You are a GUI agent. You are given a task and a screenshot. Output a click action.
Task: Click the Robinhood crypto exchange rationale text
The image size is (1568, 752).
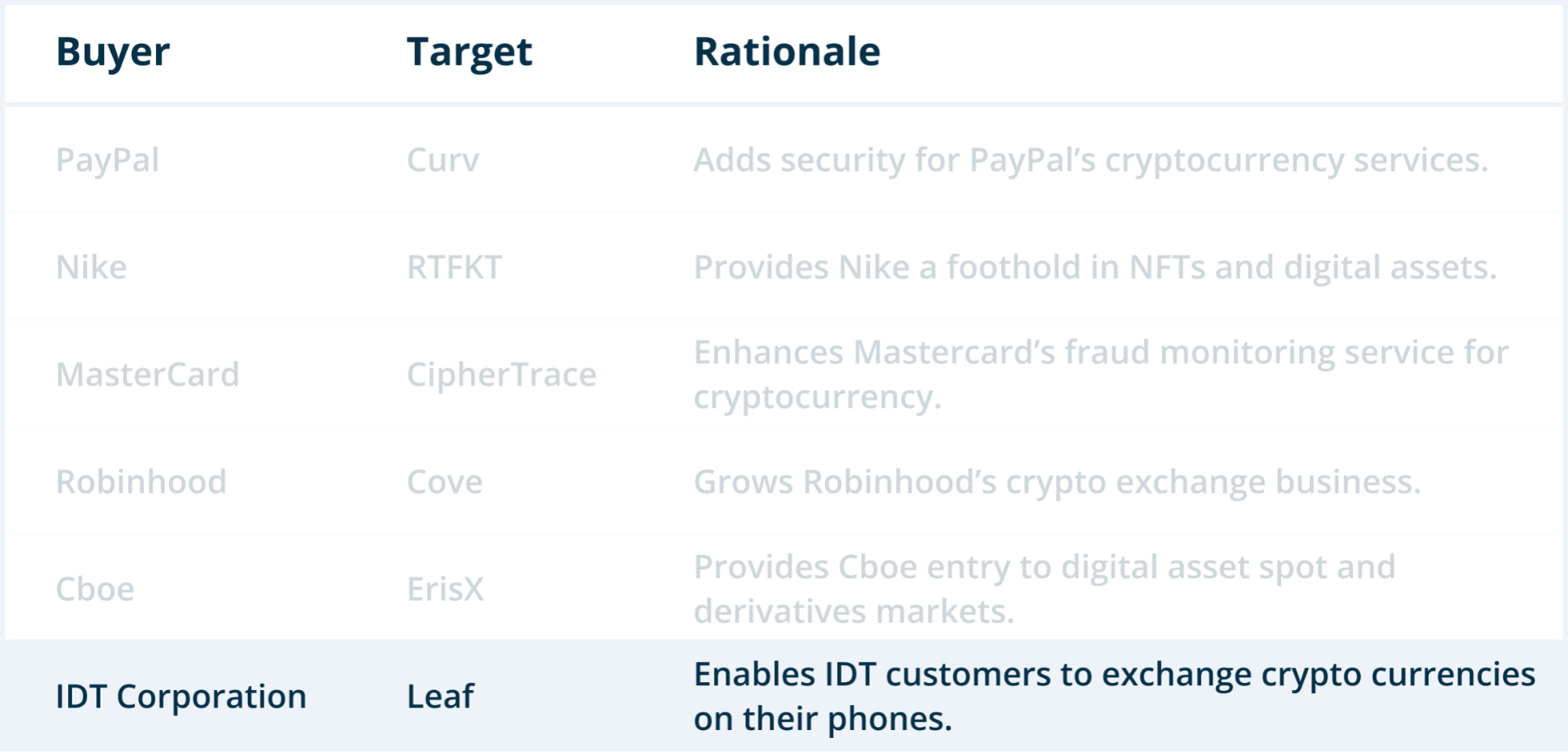click(x=1057, y=481)
